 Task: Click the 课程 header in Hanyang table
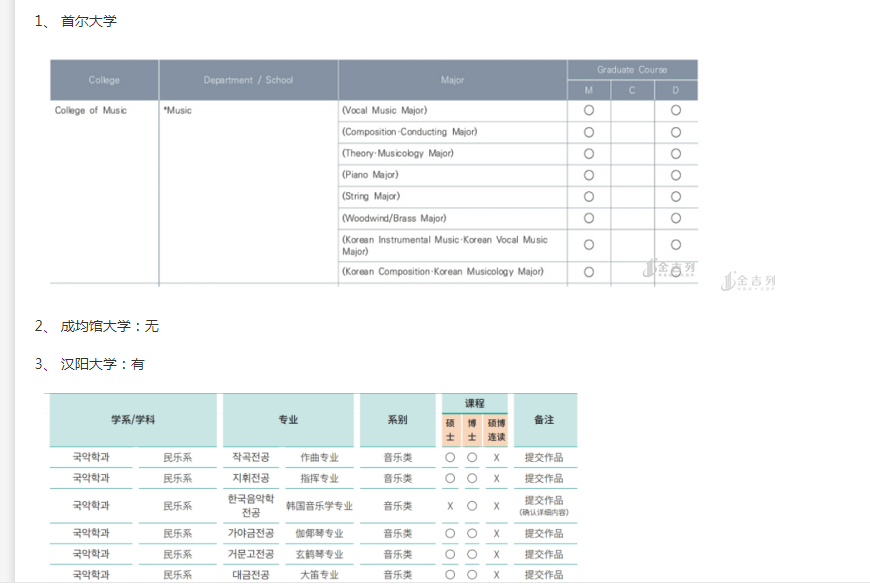(x=475, y=403)
